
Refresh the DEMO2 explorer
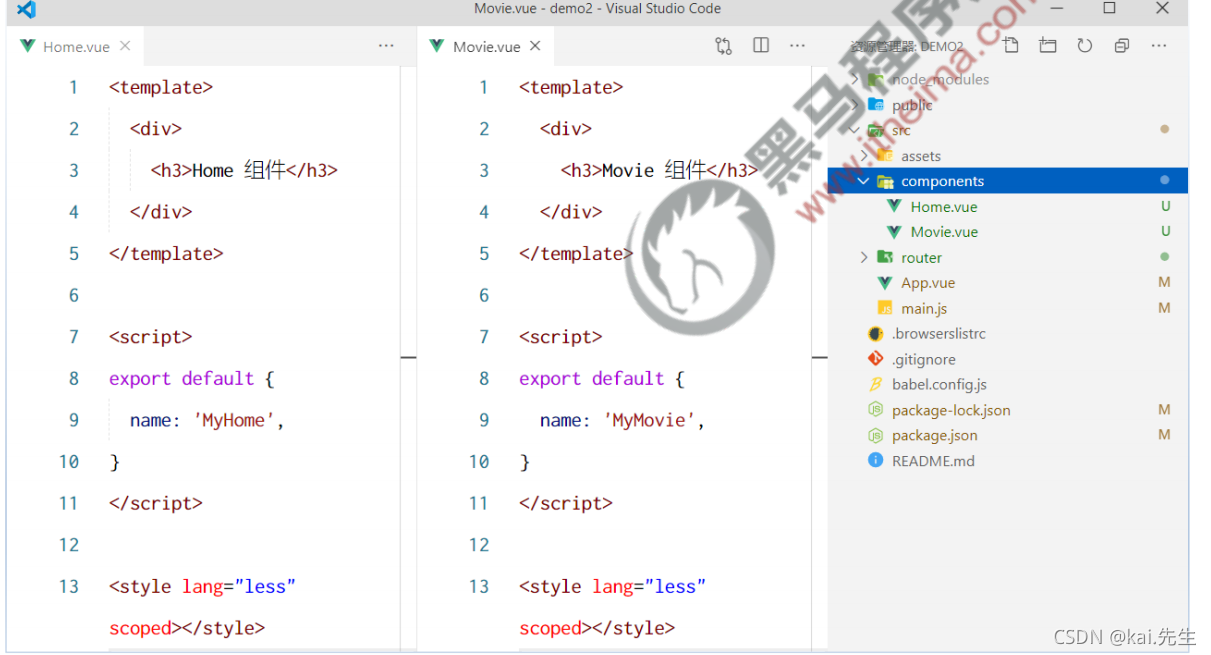coord(1085,46)
